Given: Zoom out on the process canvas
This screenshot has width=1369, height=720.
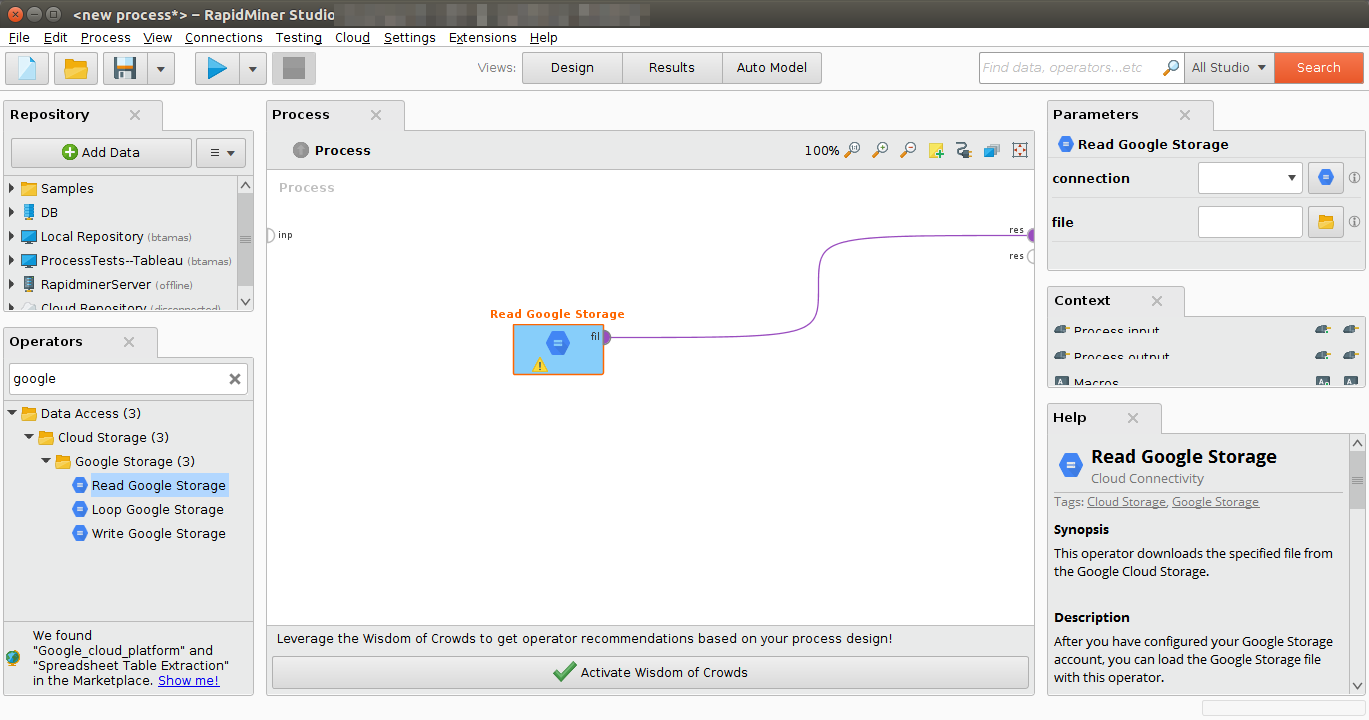Looking at the screenshot, I should pyautogui.click(x=908, y=150).
